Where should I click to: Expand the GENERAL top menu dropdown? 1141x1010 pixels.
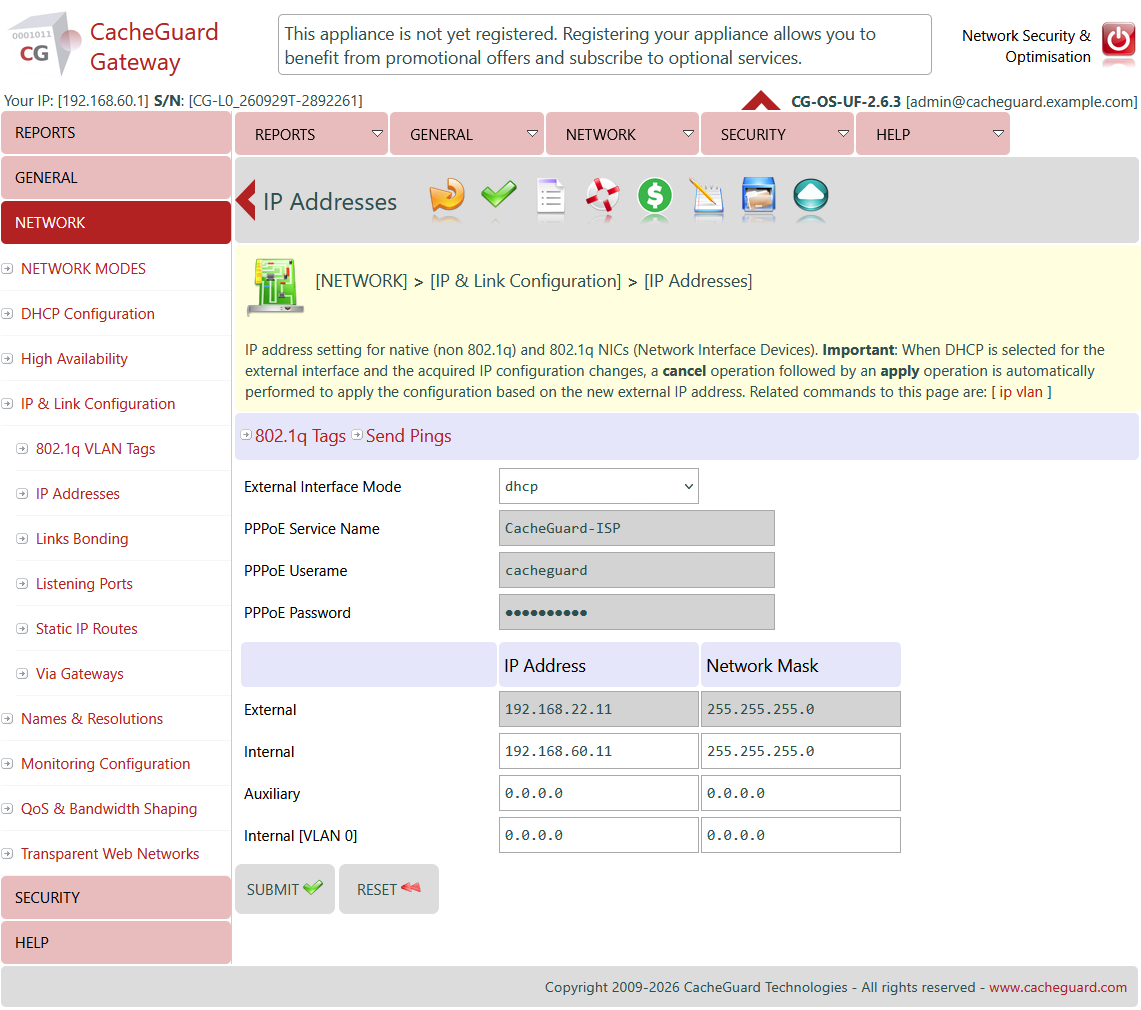pyautogui.click(x=532, y=134)
